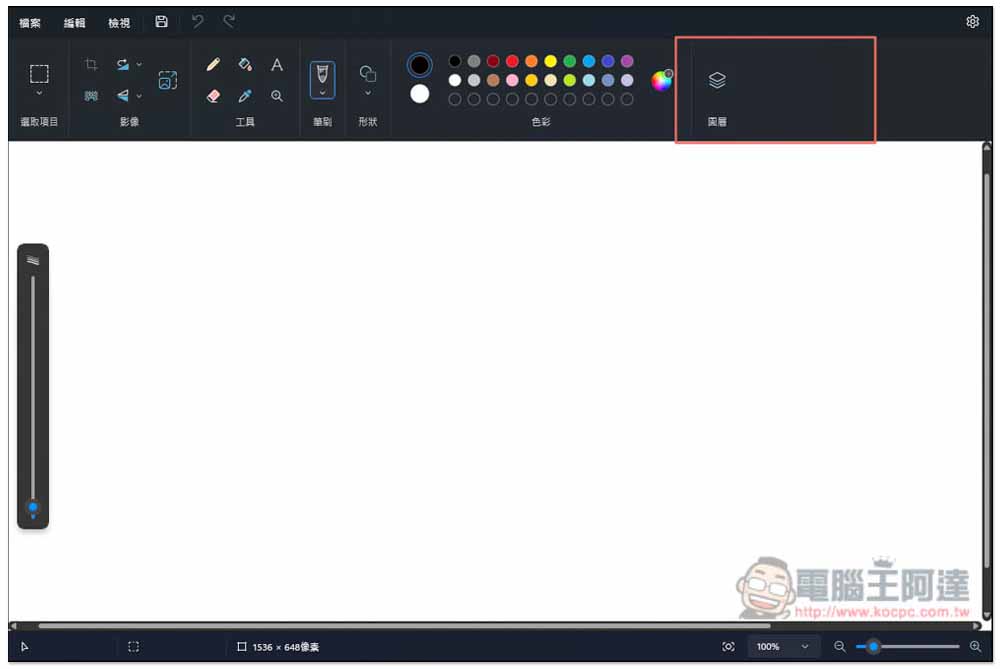Pick the pink color swatch

(512, 80)
